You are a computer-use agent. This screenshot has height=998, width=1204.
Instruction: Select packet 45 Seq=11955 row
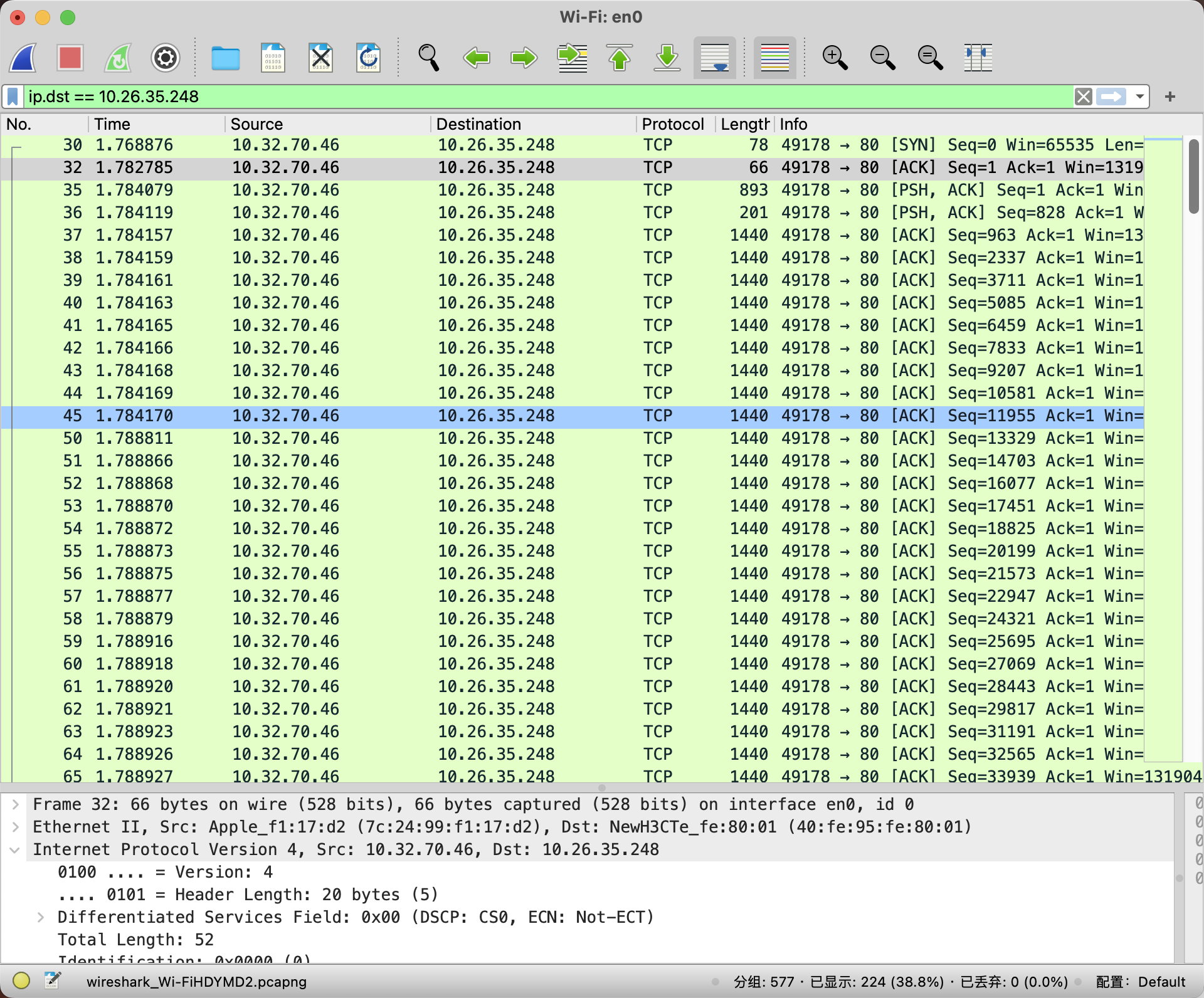[x=572, y=416]
